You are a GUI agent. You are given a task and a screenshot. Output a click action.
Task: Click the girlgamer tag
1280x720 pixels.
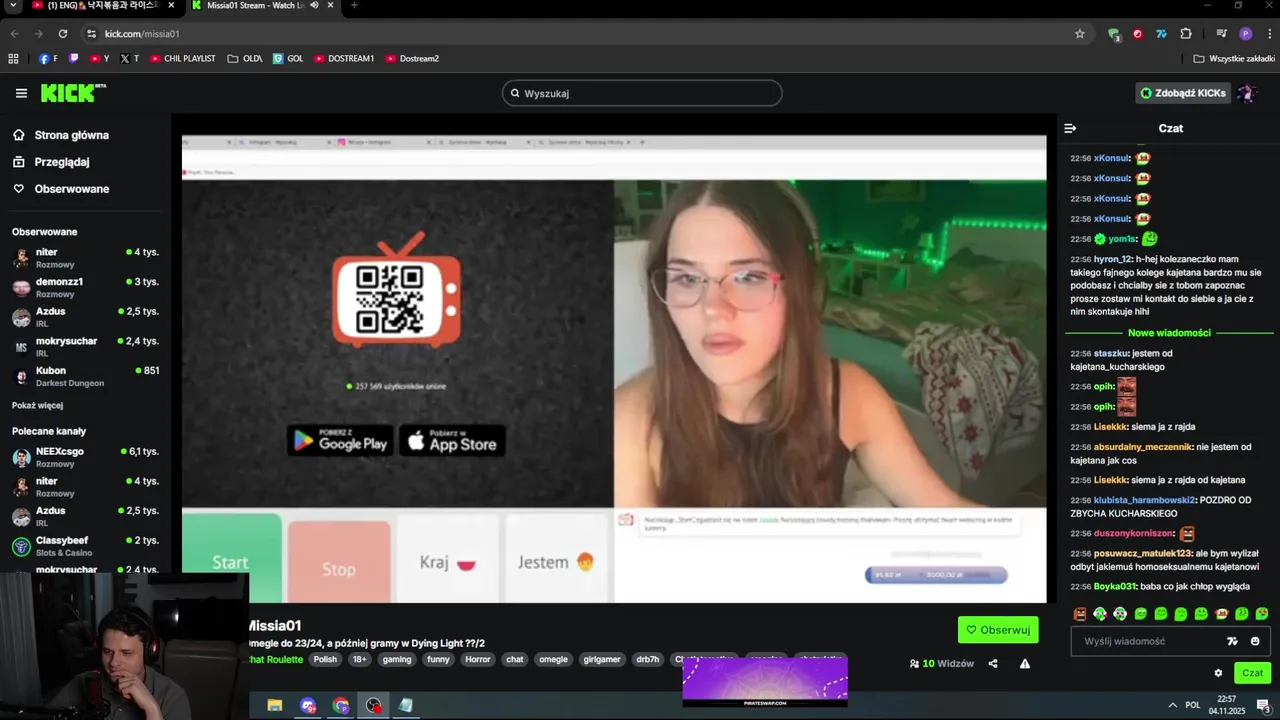coord(602,659)
